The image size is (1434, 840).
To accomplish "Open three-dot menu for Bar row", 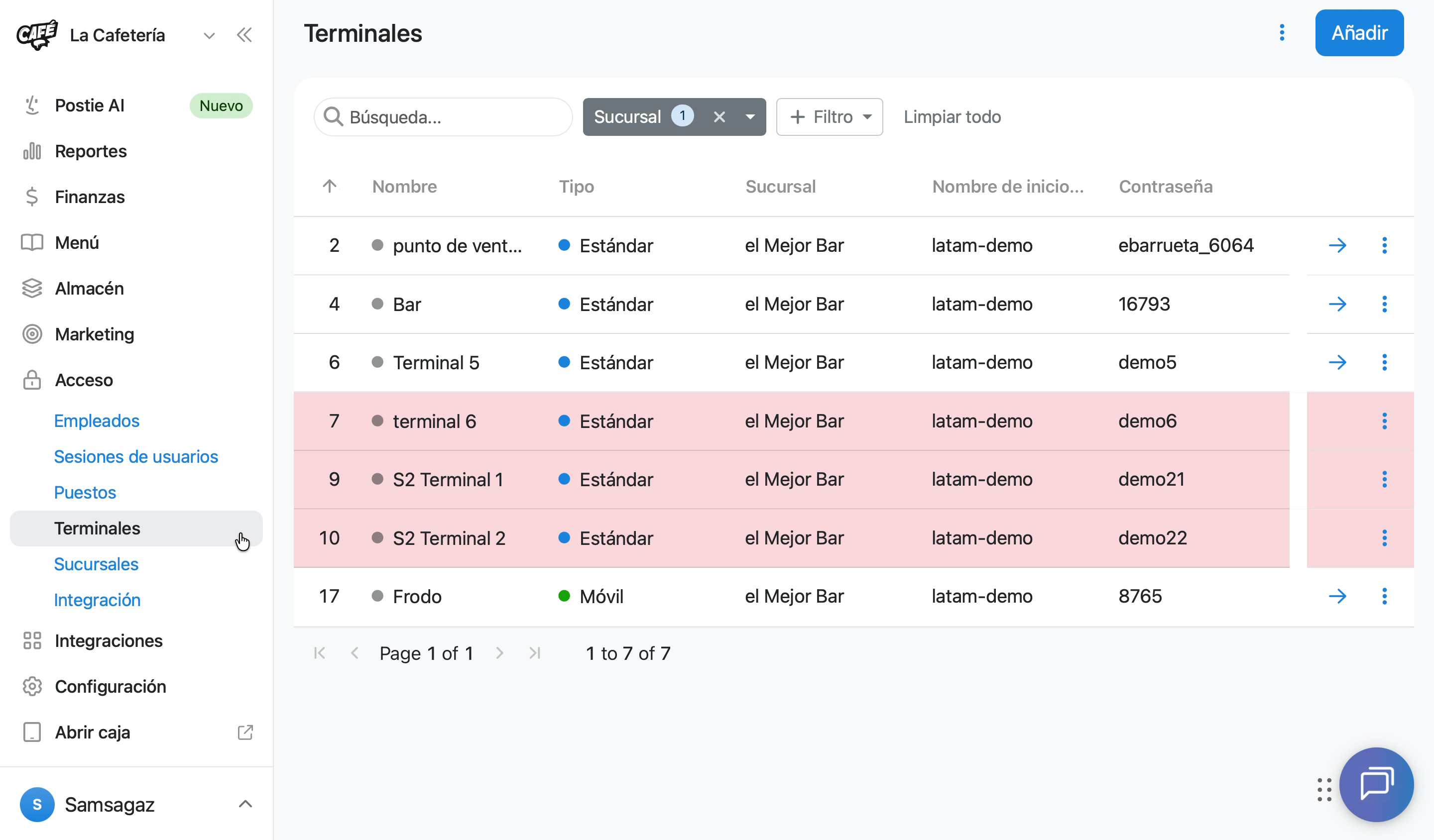I will point(1385,304).
